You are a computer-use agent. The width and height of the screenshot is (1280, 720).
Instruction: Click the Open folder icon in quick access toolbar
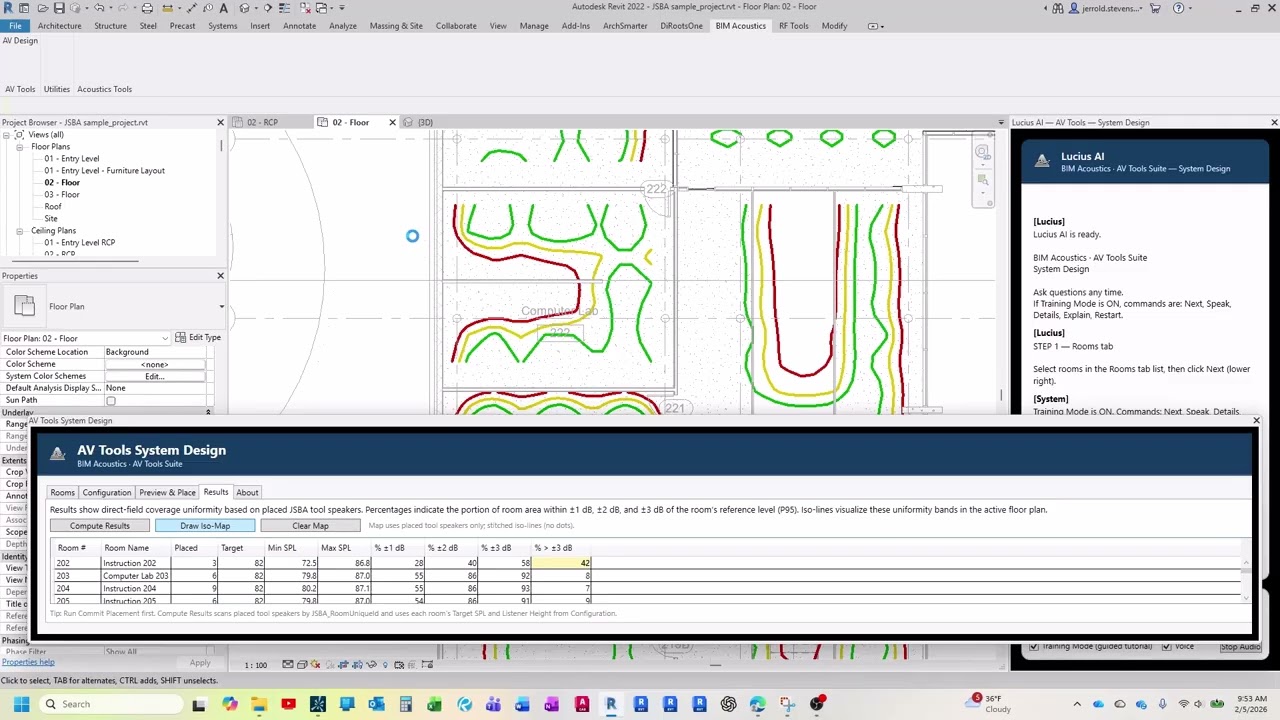click(42, 8)
